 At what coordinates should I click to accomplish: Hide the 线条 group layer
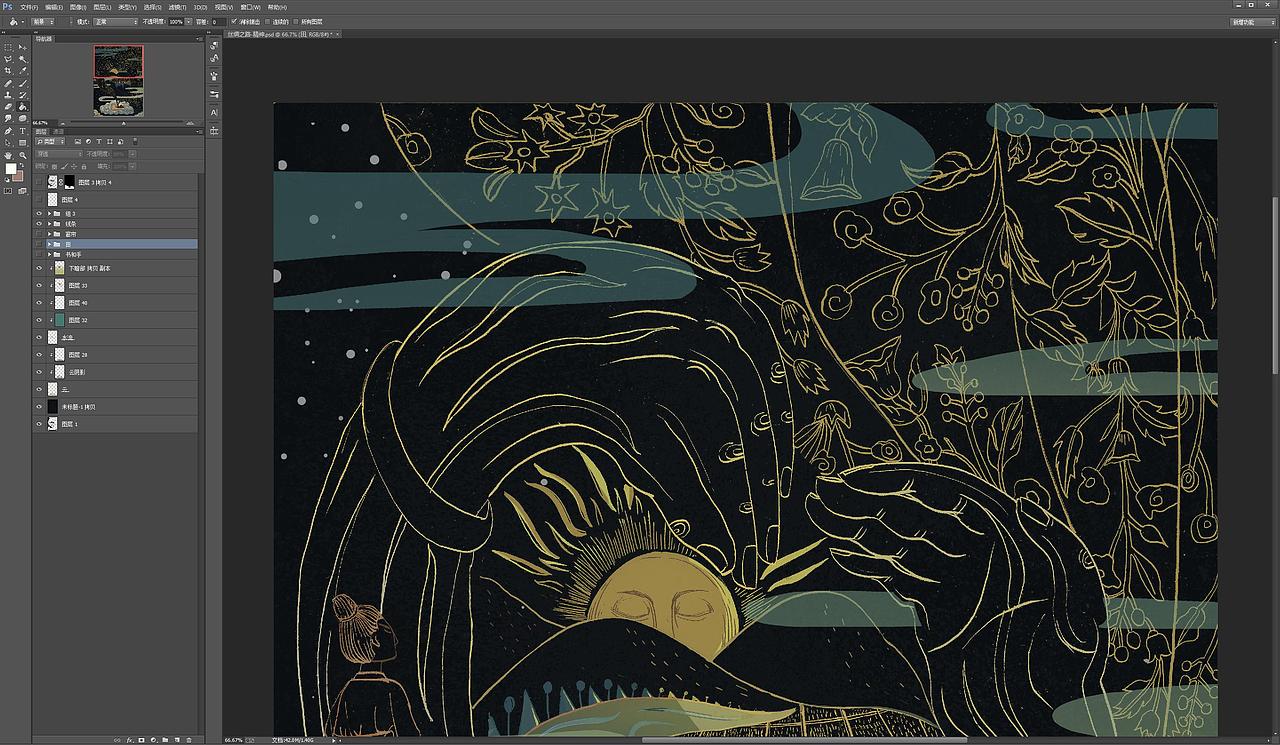(x=39, y=224)
